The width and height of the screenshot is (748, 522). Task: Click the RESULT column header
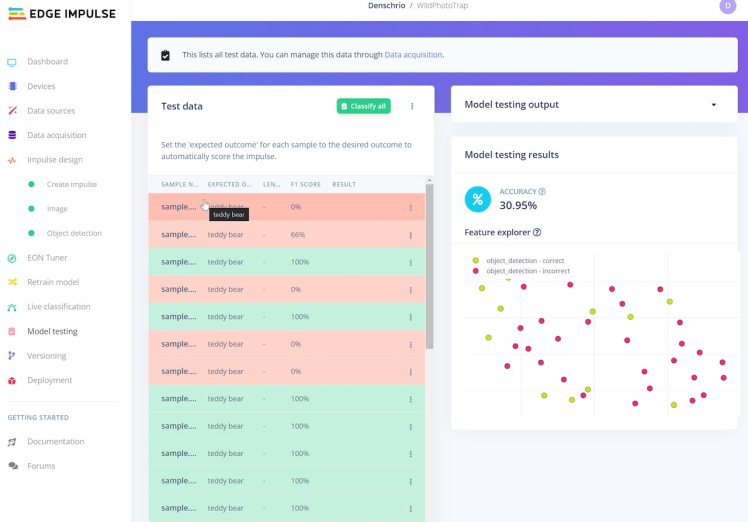click(344, 184)
